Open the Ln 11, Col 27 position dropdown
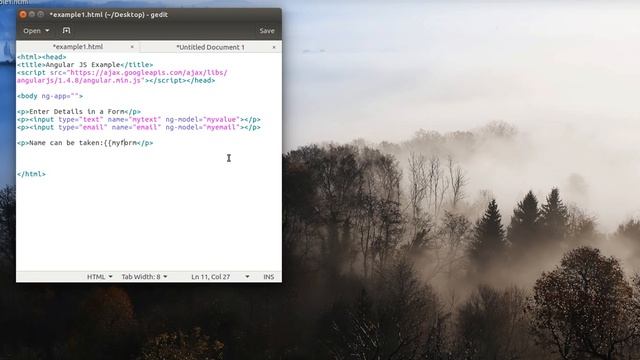The image size is (640, 360). (220, 277)
